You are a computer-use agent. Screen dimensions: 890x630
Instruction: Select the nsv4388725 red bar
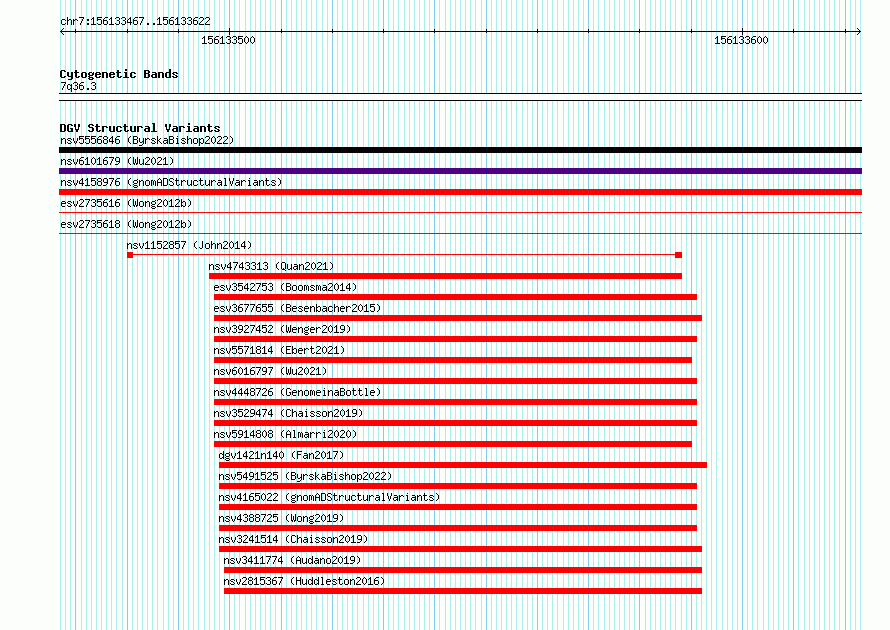[x=458, y=528]
